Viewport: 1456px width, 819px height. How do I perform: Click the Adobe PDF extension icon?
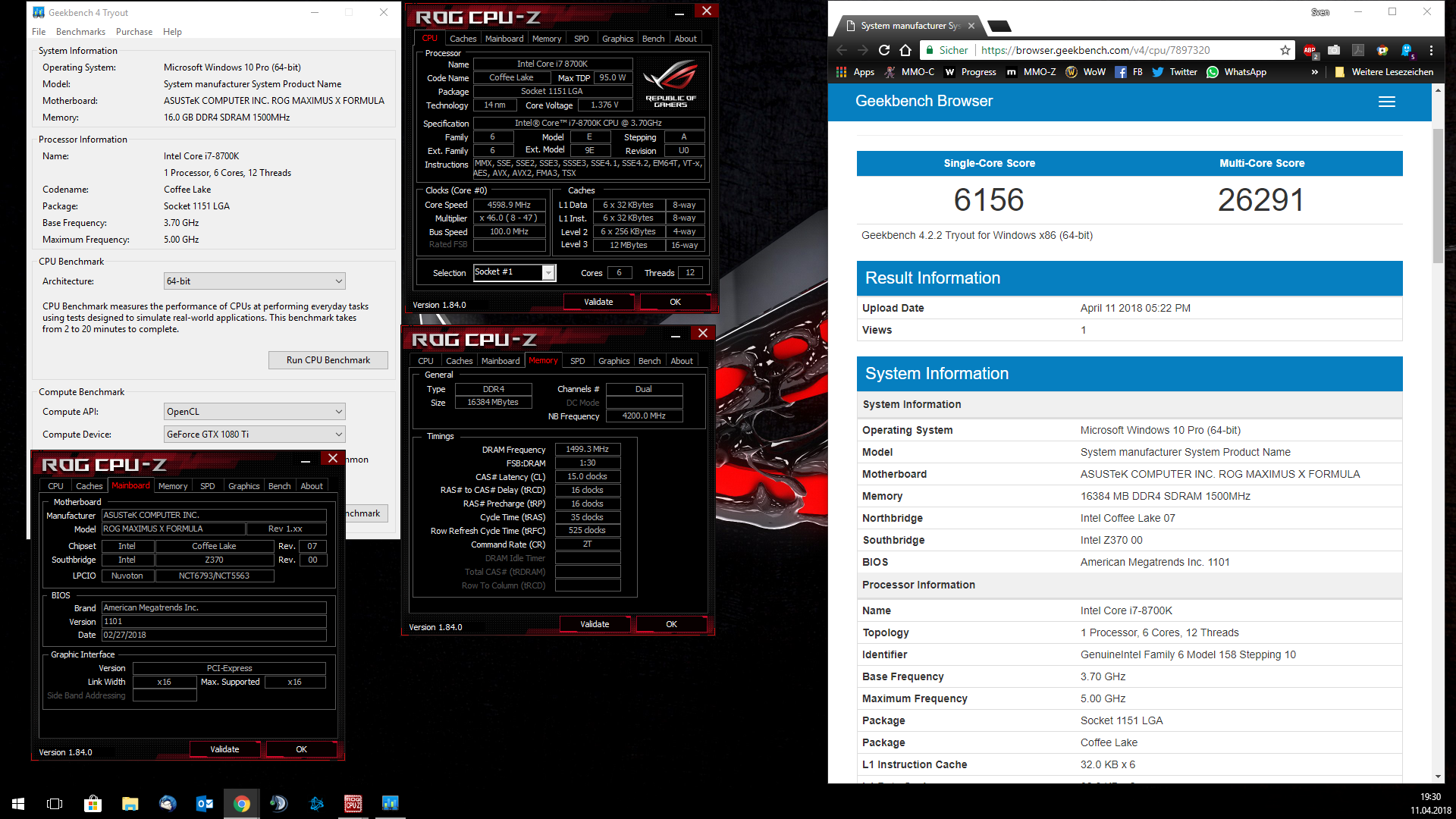click(x=1358, y=50)
